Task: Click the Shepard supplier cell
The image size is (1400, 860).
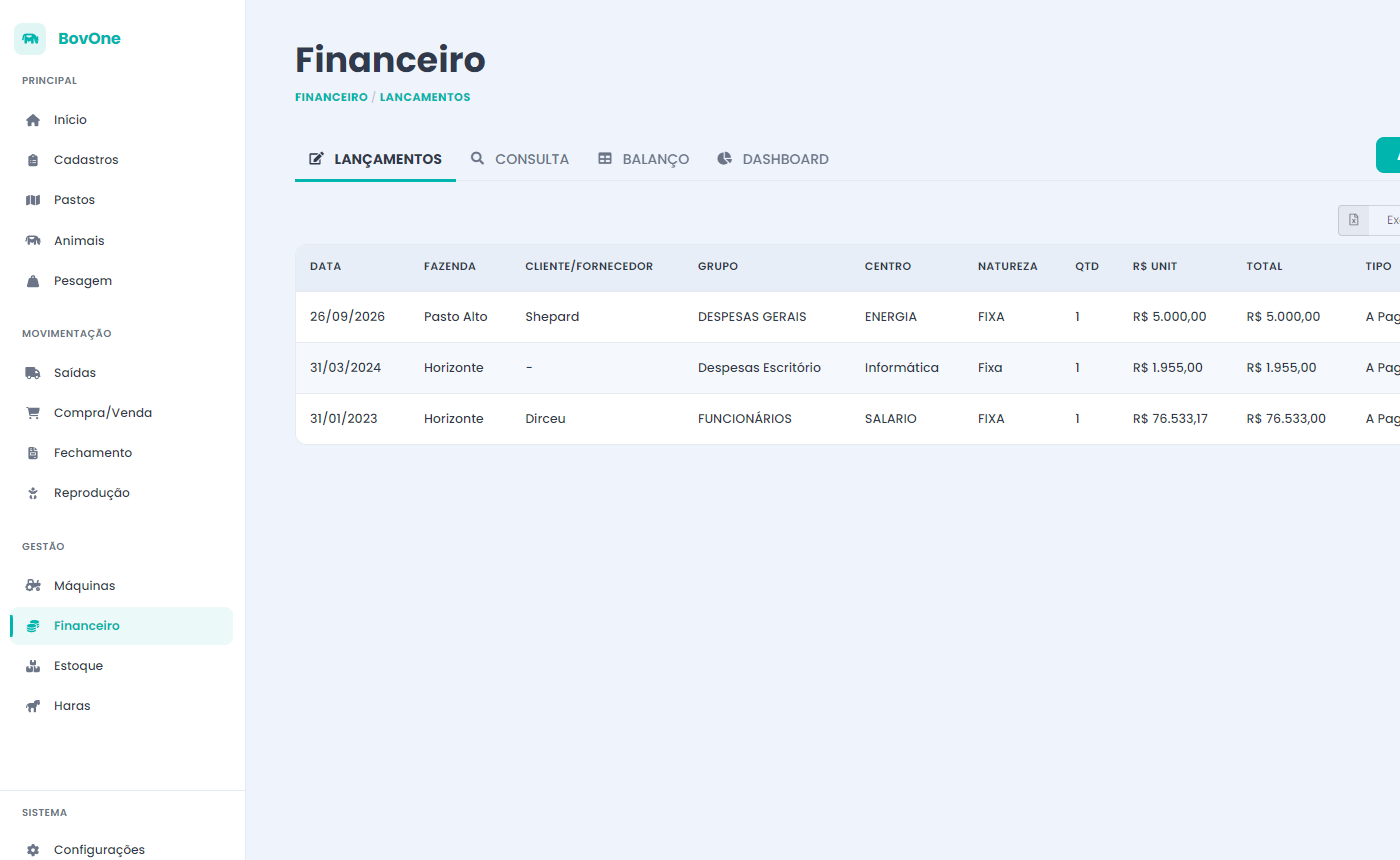Action: tap(552, 317)
